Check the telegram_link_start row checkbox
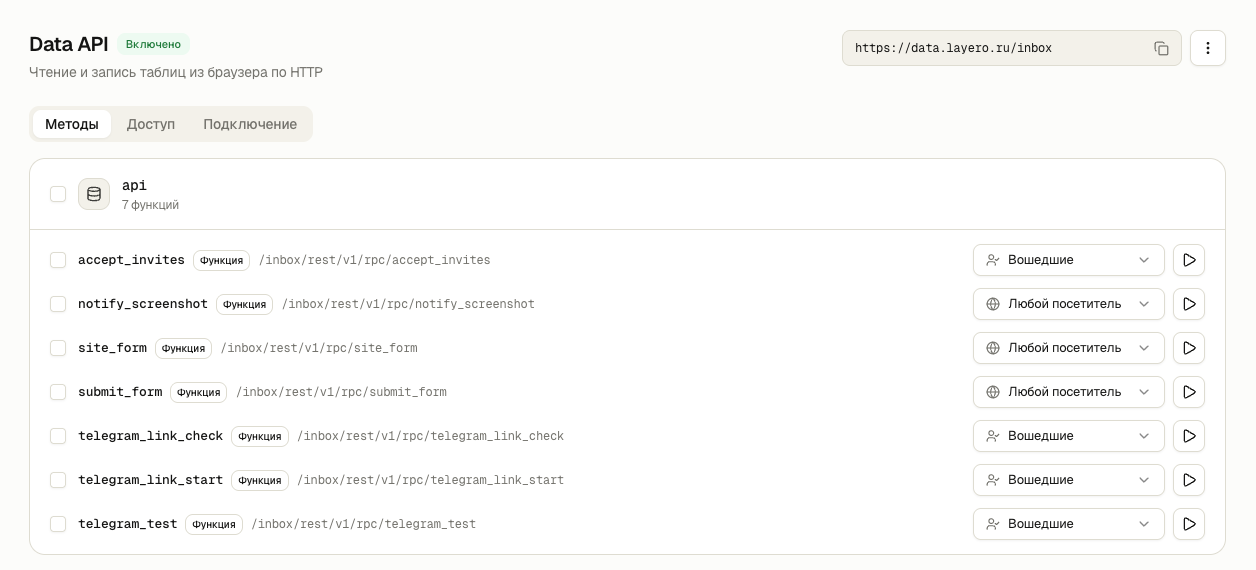 [58, 480]
